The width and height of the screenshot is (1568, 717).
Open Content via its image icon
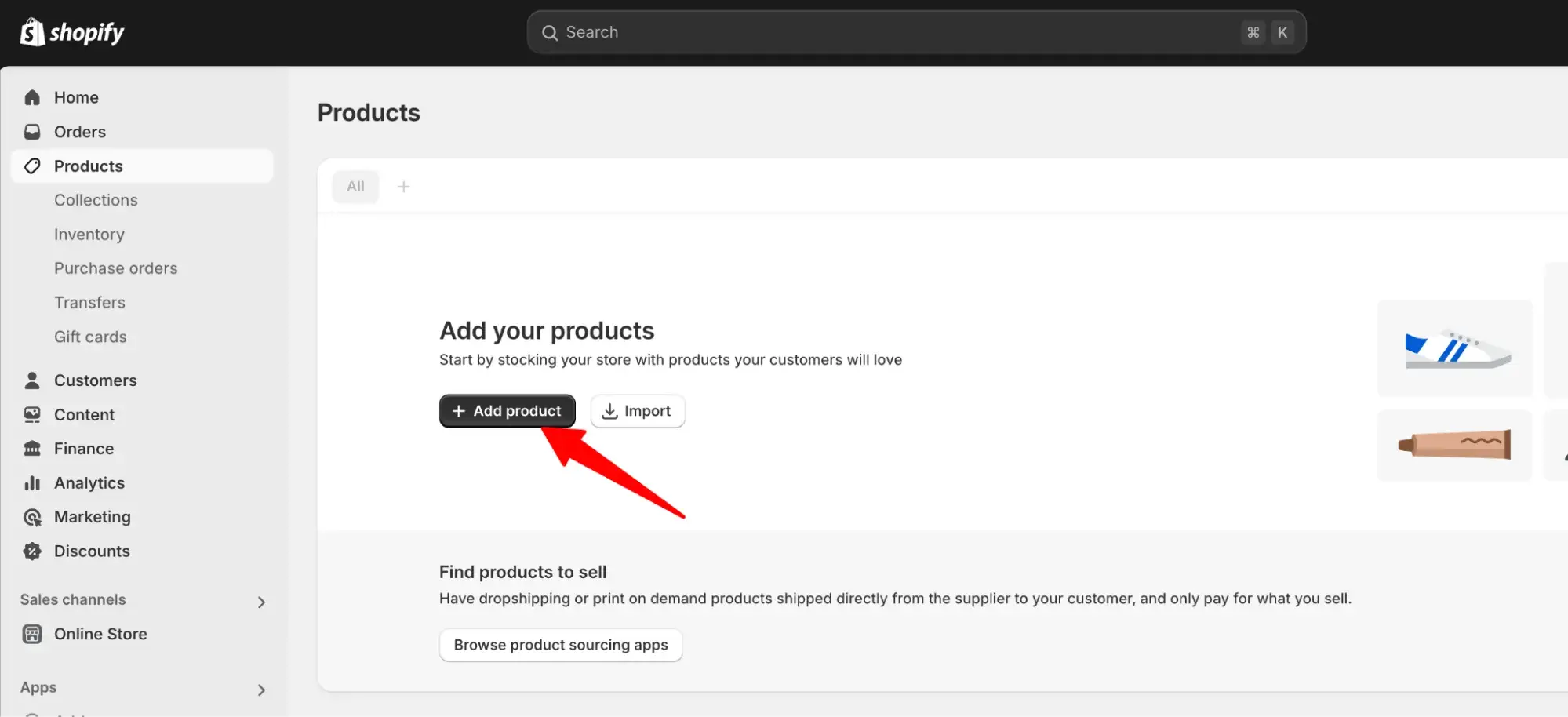click(x=32, y=414)
